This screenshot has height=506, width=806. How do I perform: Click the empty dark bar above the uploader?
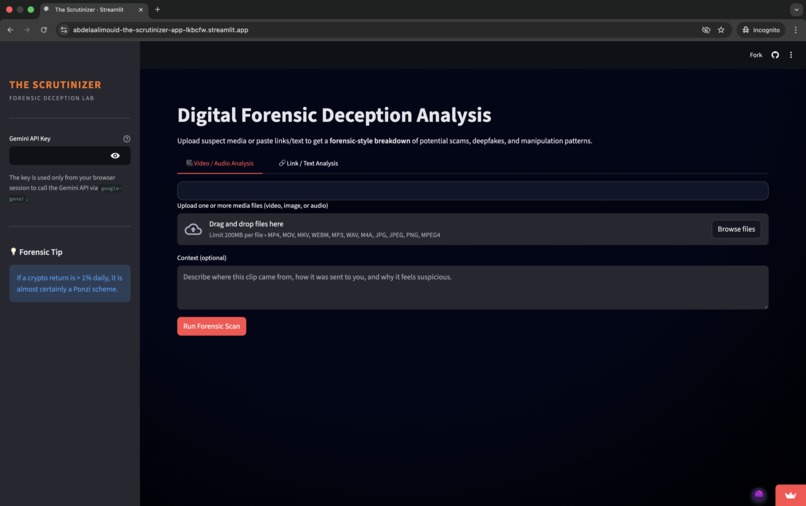(x=472, y=191)
